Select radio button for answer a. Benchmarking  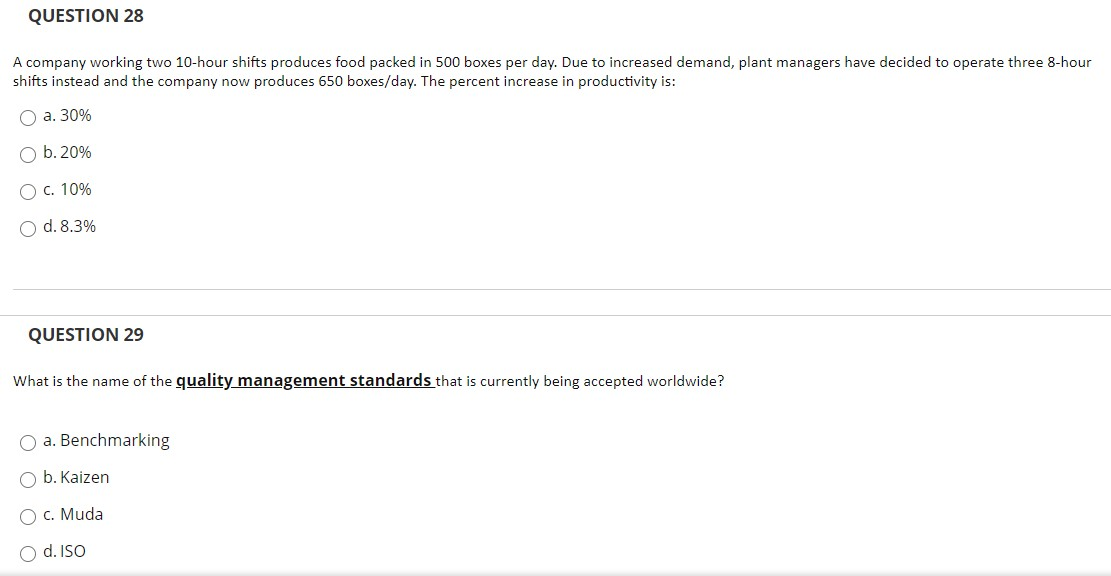(x=28, y=441)
